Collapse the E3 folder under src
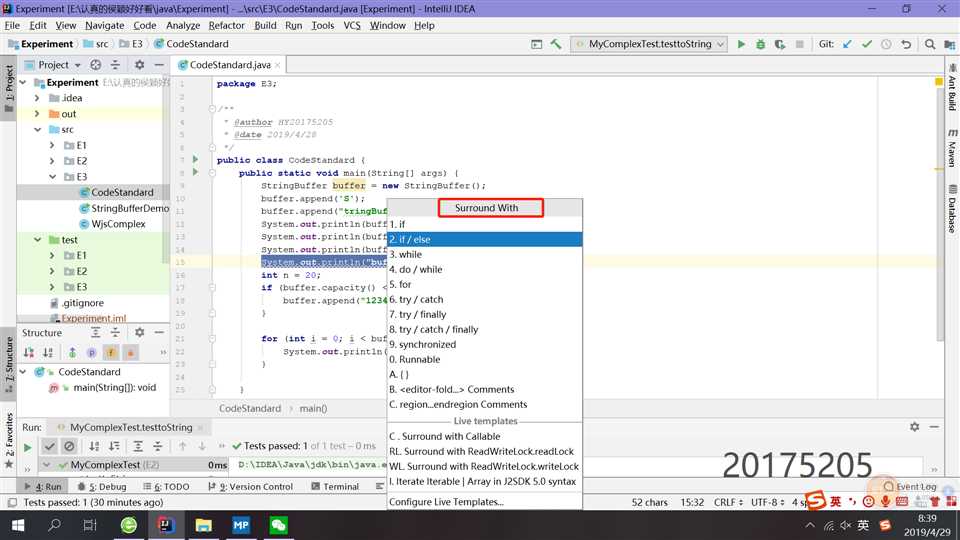The width and height of the screenshot is (960, 540). pyautogui.click(x=52, y=177)
